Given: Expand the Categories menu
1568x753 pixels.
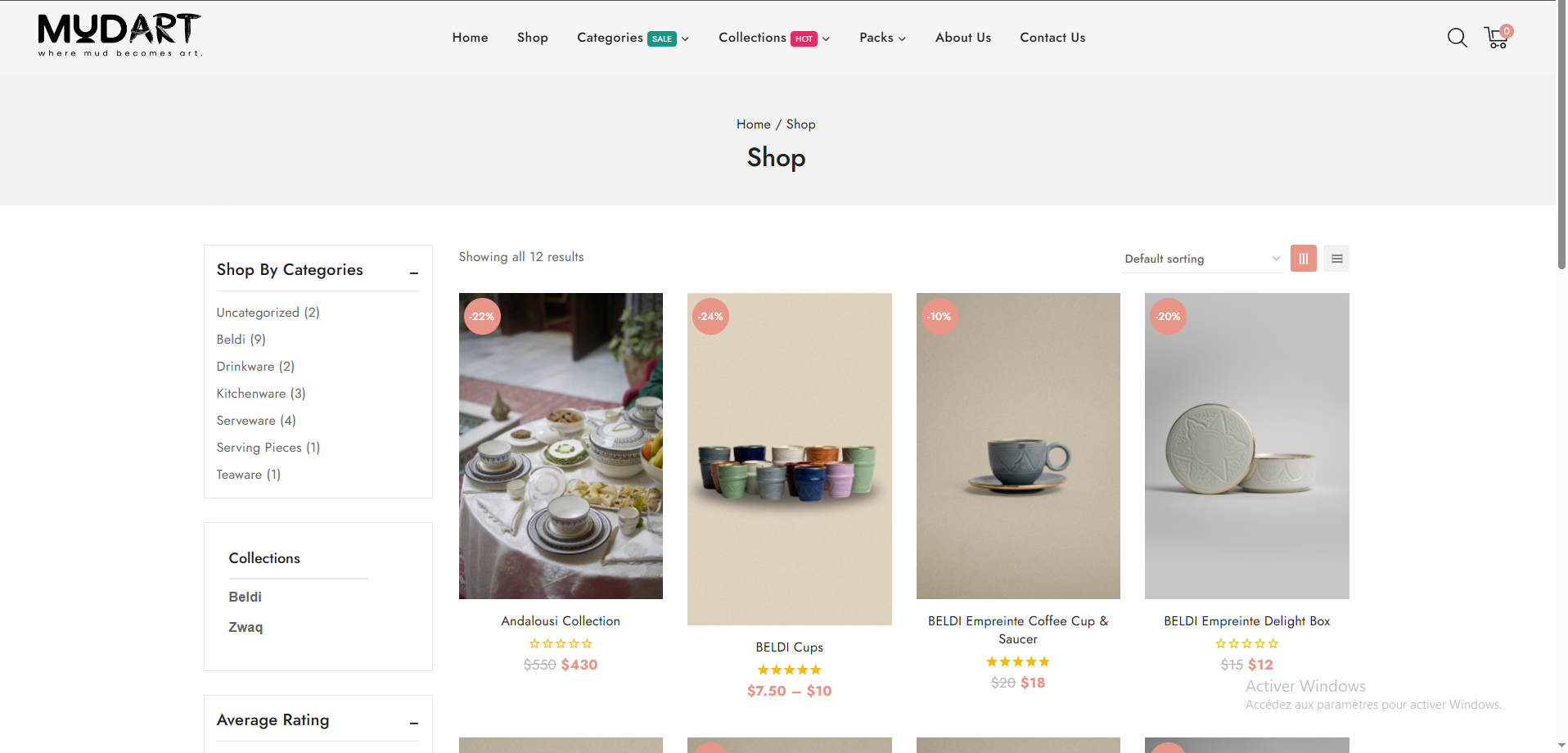Looking at the screenshot, I should click(x=633, y=38).
